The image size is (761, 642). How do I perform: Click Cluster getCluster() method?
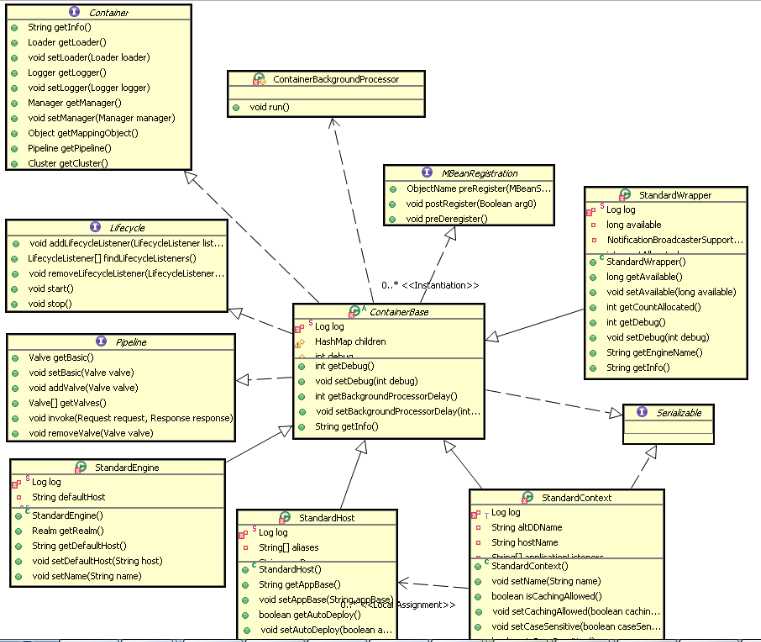68,163
